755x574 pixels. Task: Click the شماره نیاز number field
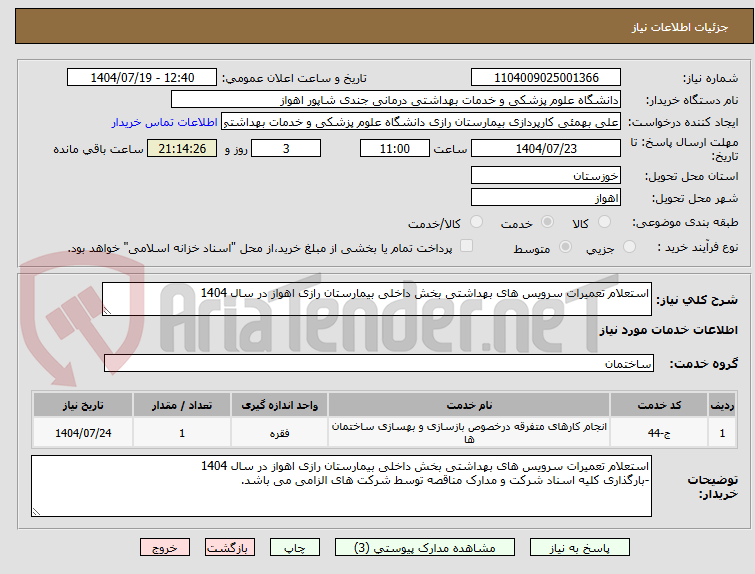coord(546,78)
